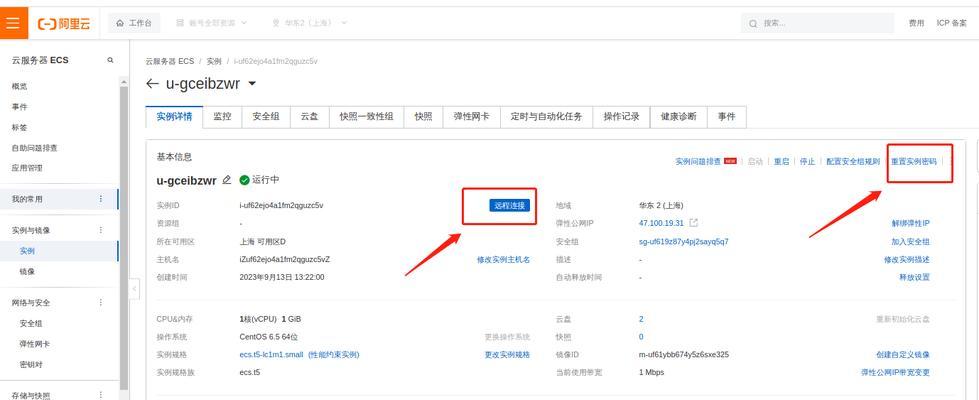Open 应用管理 in the sidebar
This screenshot has width=979, height=400.
[x=27, y=168]
